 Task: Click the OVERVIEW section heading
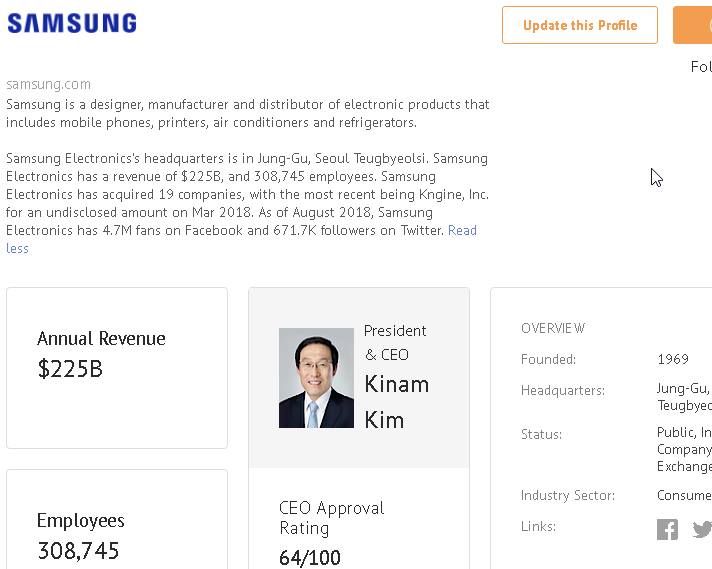(553, 328)
